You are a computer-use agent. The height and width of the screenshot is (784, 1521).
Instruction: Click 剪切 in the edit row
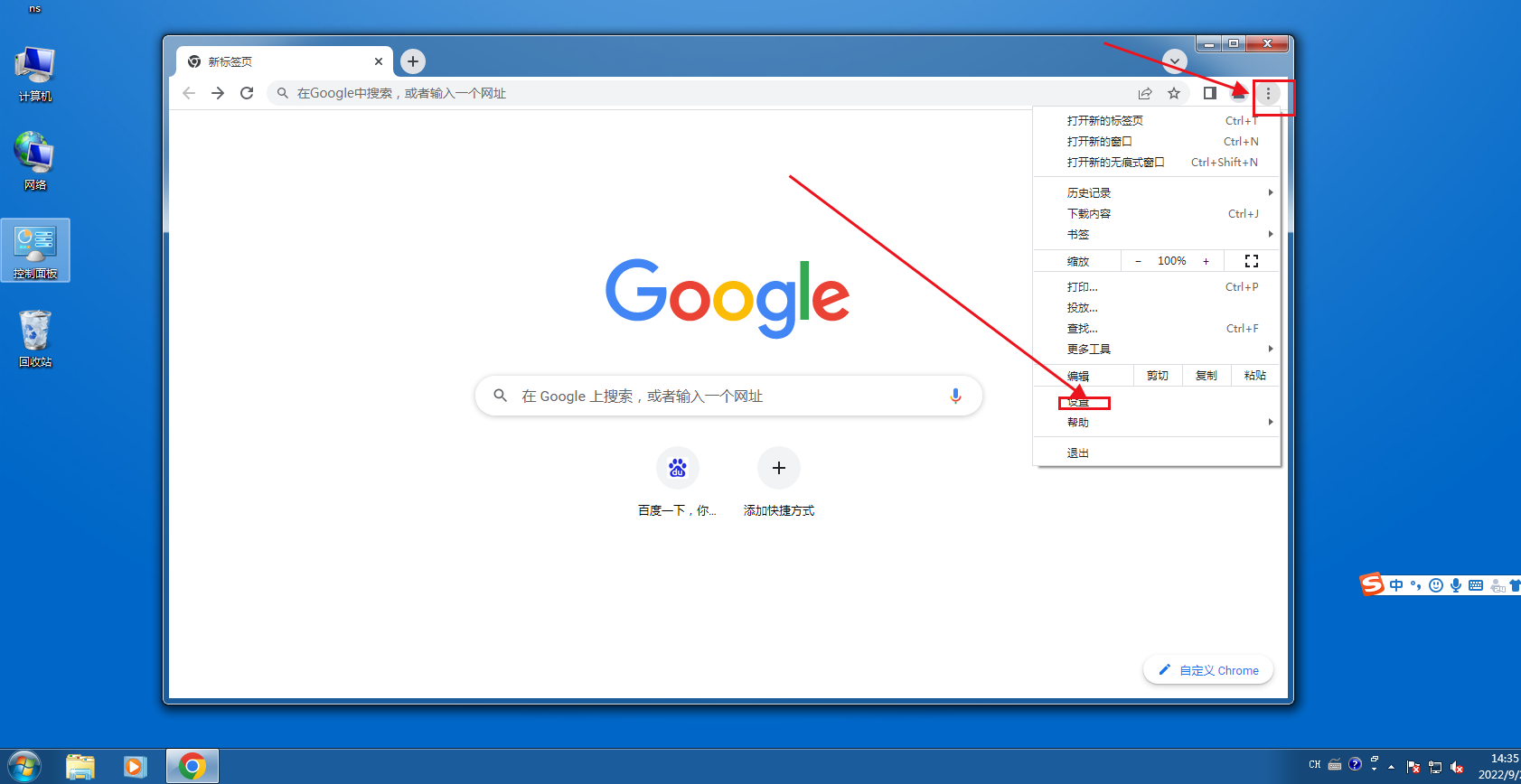tap(1158, 376)
